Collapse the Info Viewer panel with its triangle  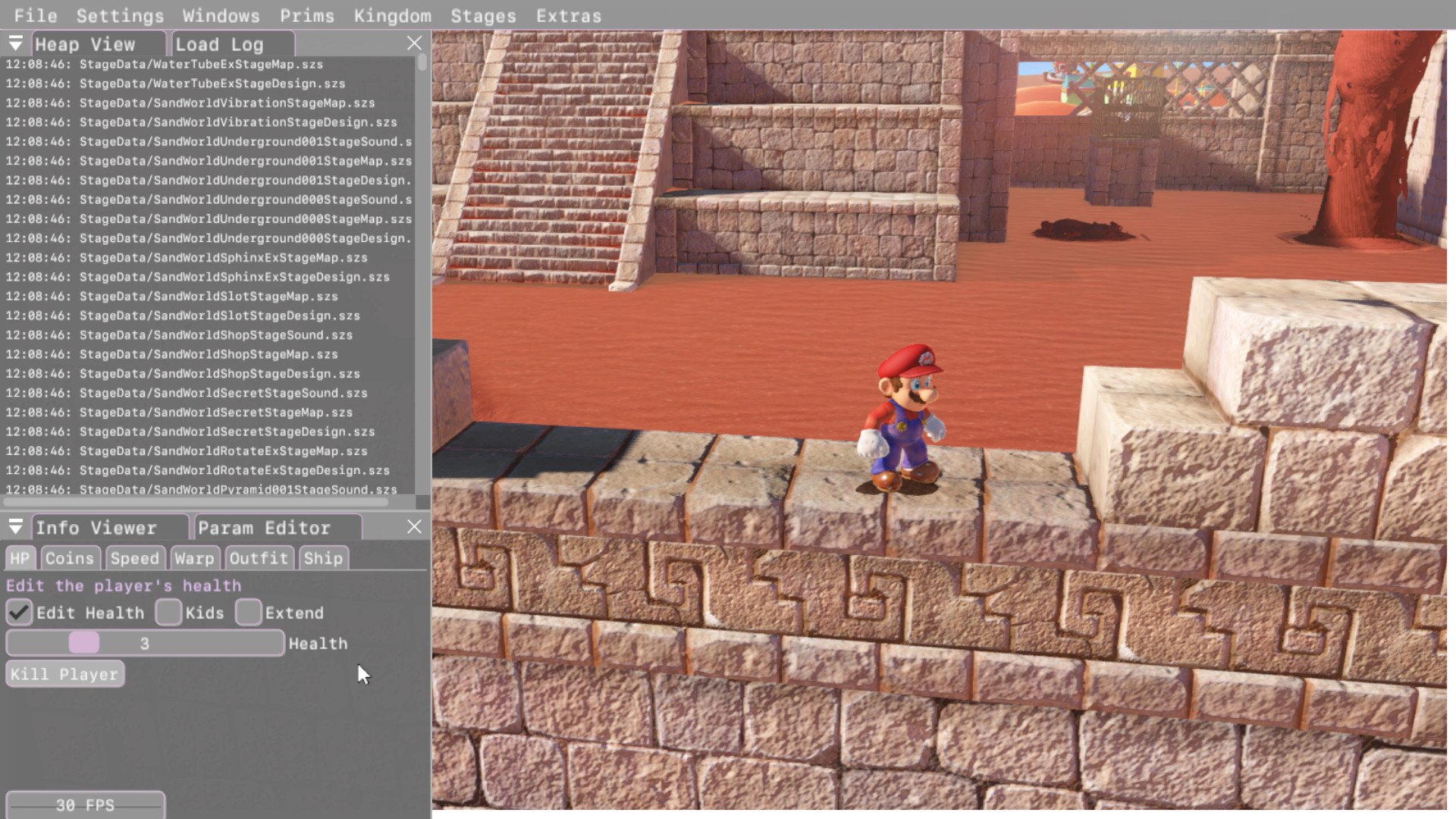[15, 526]
